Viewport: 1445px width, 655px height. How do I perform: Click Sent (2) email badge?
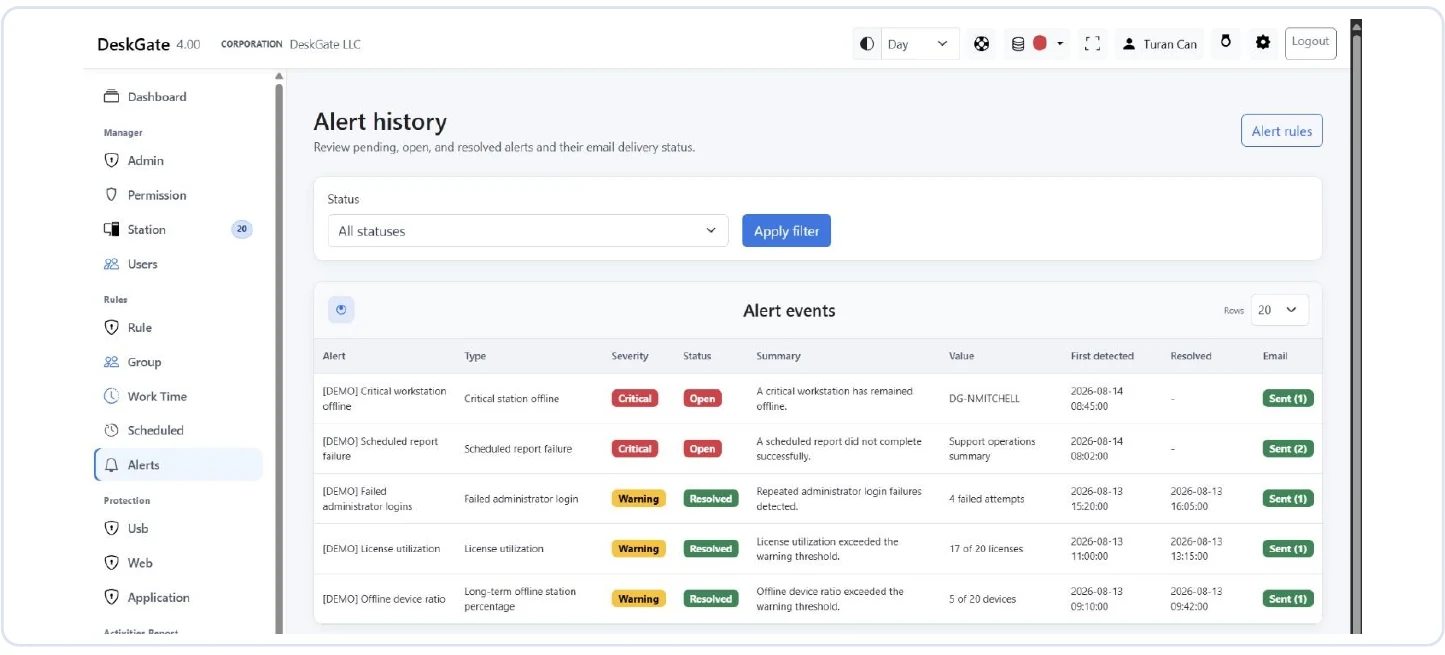point(1288,449)
